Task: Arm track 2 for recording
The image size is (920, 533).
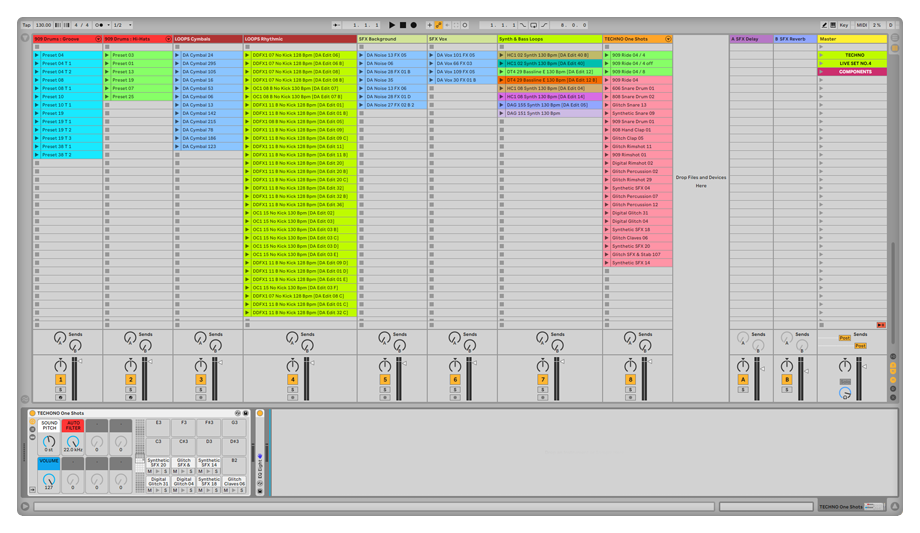Action: click(x=130, y=397)
